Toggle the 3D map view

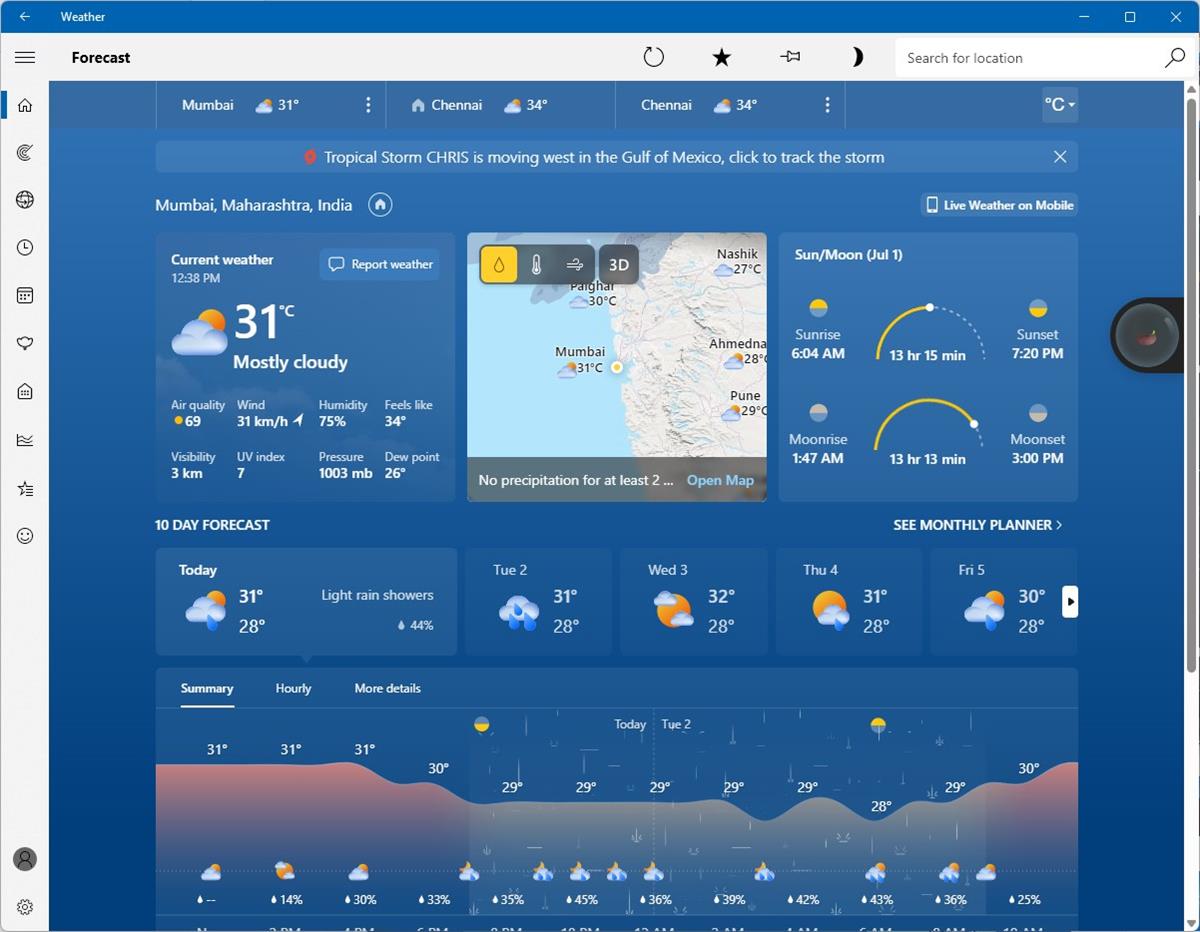point(618,265)
